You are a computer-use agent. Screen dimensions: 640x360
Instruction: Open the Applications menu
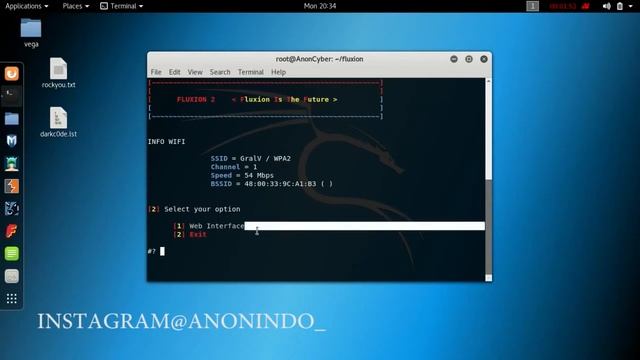point(27,6)
